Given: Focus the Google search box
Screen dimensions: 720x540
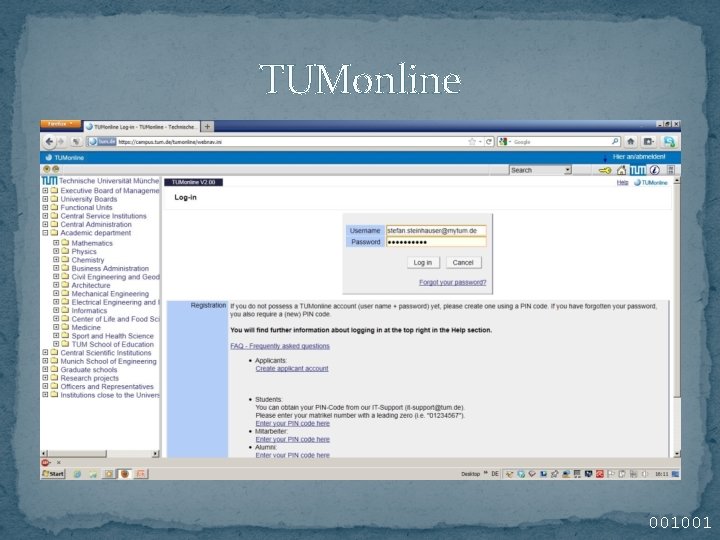Looking at the screenshot, I should (x=561, y=142).
